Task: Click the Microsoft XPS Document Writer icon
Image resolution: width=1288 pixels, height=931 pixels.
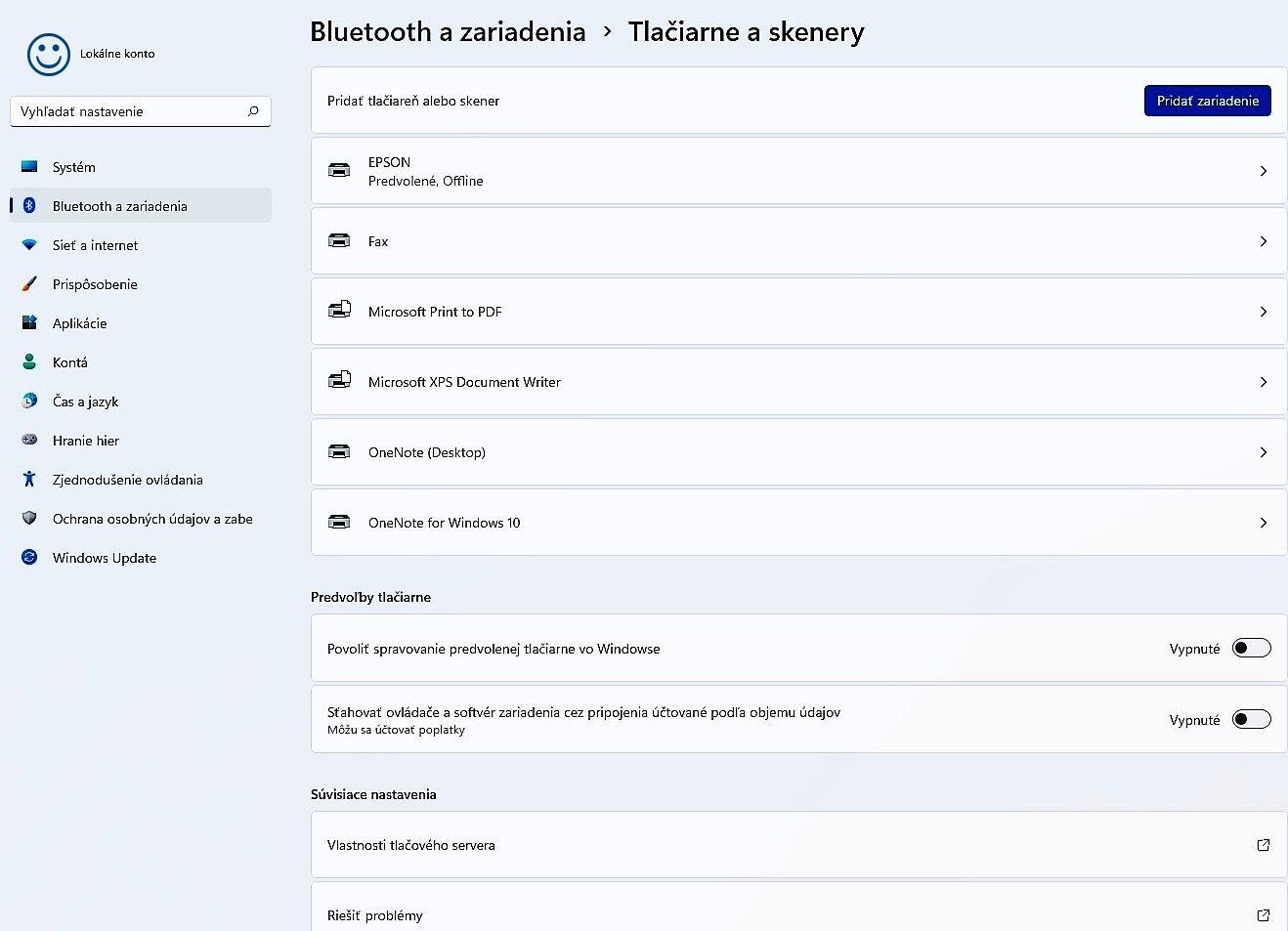Action: click(339, 381)
